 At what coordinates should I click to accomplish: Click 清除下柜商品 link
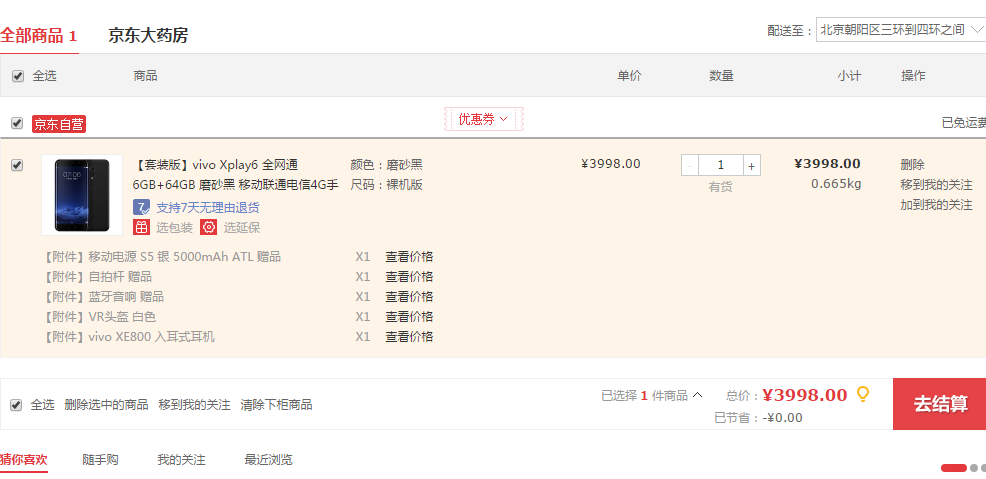276,405
